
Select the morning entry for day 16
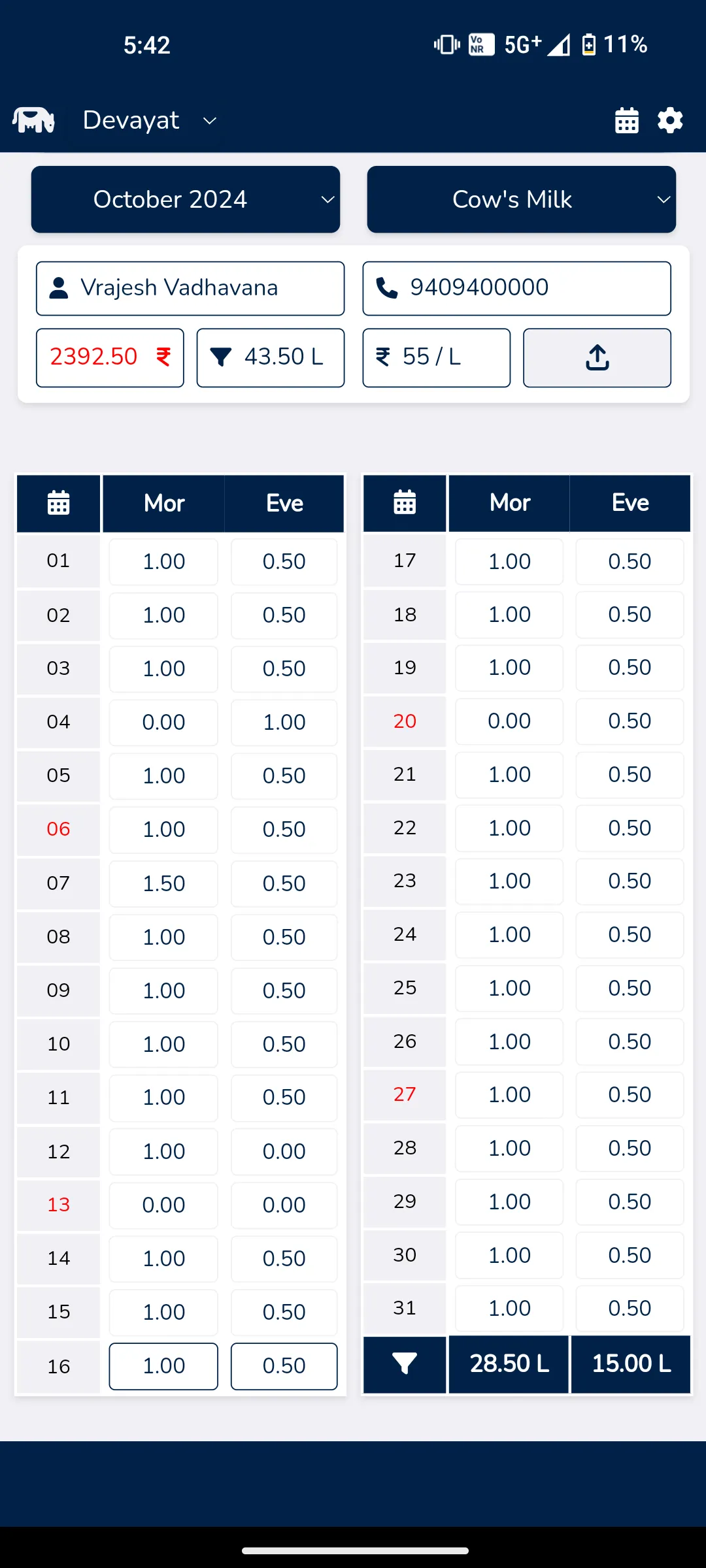(163, 1366)
